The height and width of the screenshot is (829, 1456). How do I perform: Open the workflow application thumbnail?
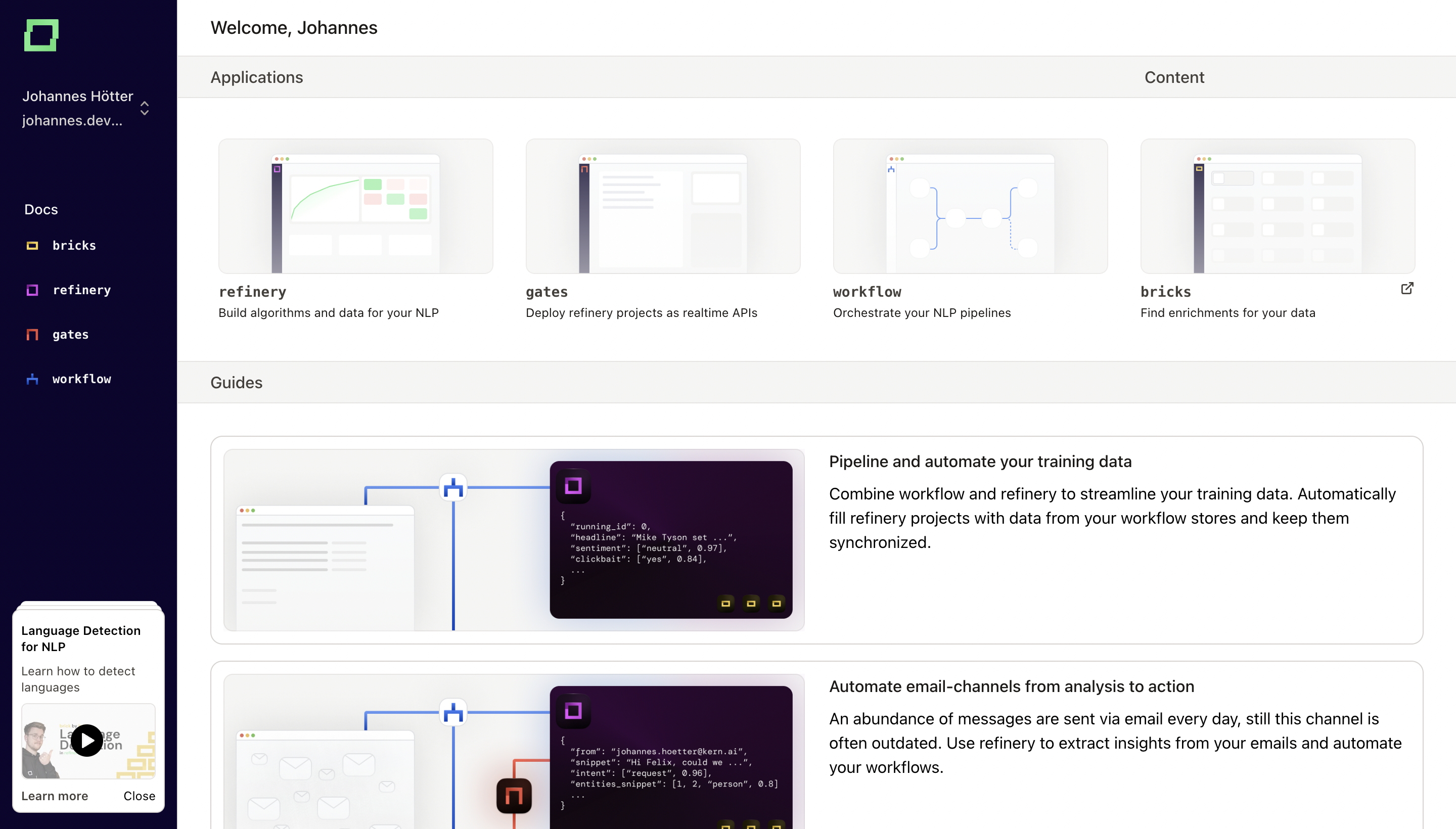(970, 206)
